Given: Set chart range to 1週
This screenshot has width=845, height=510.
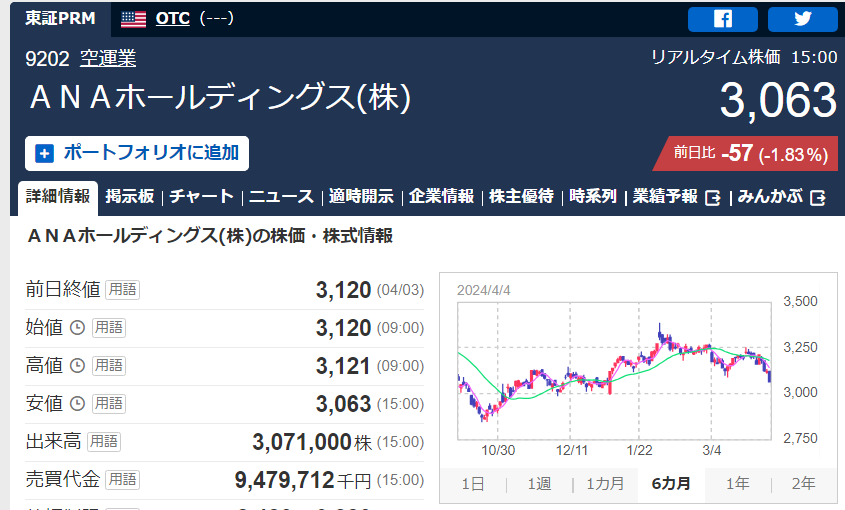Looking at the screenshot, I should [x=539, y=484].
